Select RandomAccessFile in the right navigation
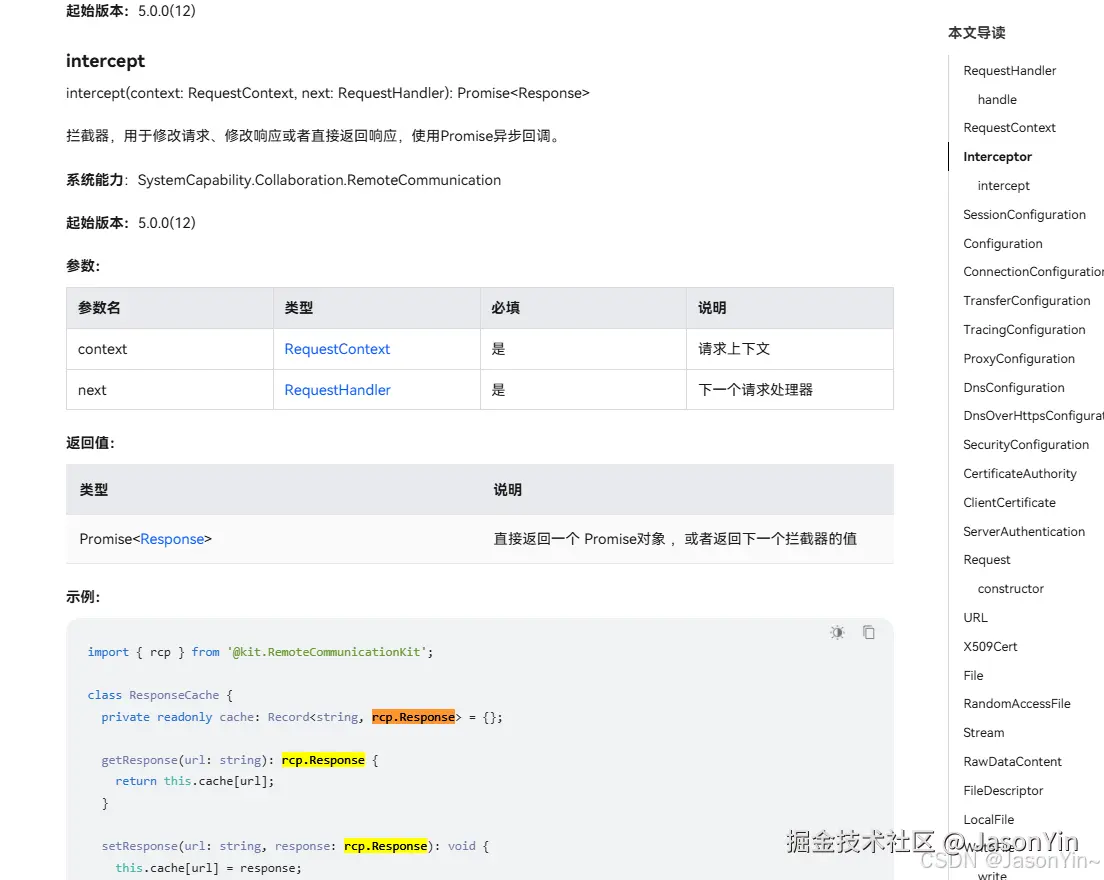The image size is (1104, 880). pyautogui.click(x=1017, y=703)
